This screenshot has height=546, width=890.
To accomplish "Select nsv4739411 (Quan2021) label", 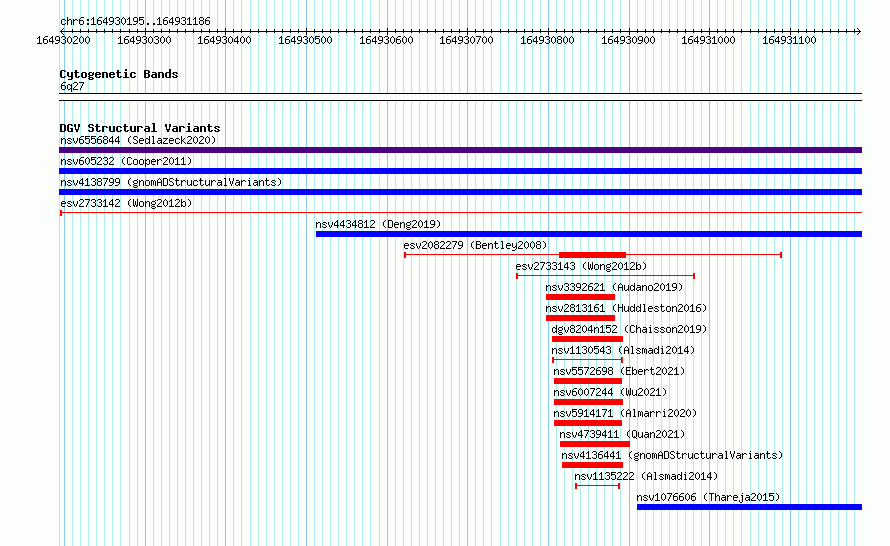I will tap(622, 434).
